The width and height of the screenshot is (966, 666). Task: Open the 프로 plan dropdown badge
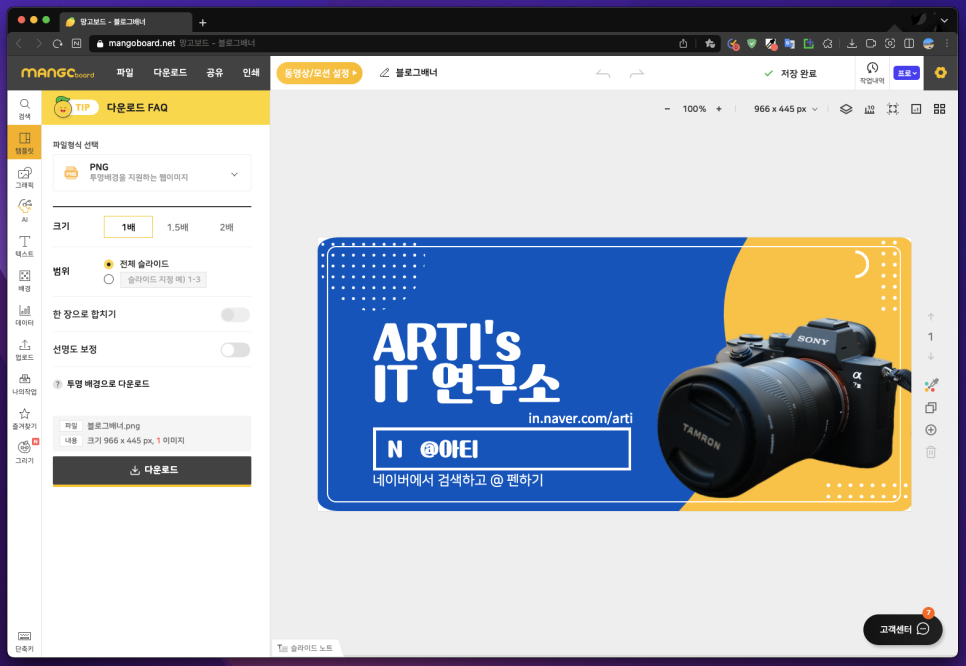(906, 73)
